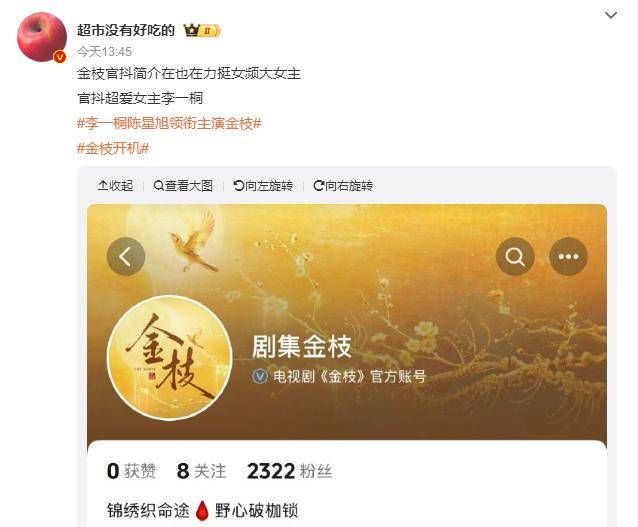
Task: Open the post options chevron dropdown
Action: click(611, 15)
